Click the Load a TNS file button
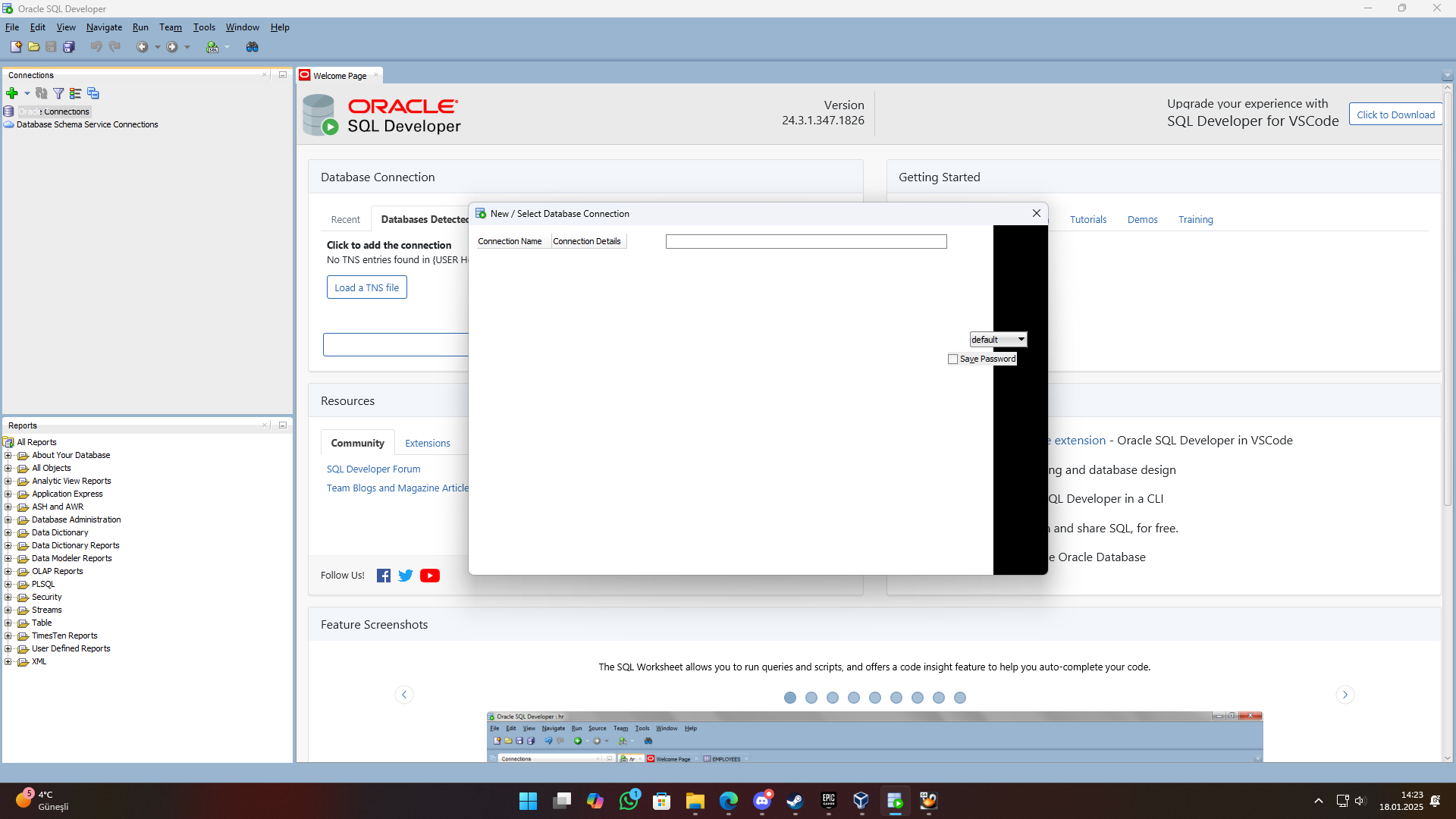1456x819 pixels. tap(367, 287)
